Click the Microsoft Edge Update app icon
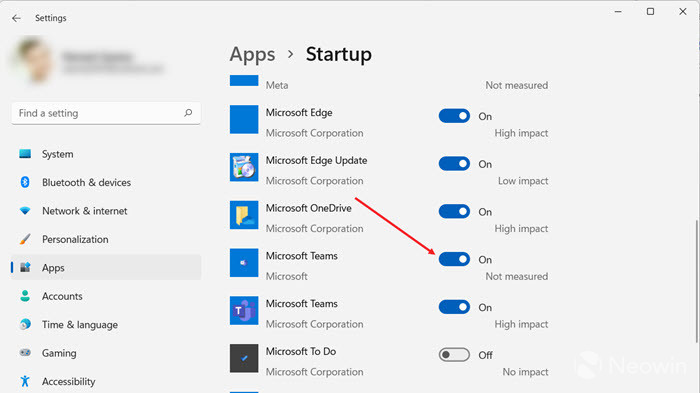The width and height of the screenshot is (700, 393). [244, 167]
